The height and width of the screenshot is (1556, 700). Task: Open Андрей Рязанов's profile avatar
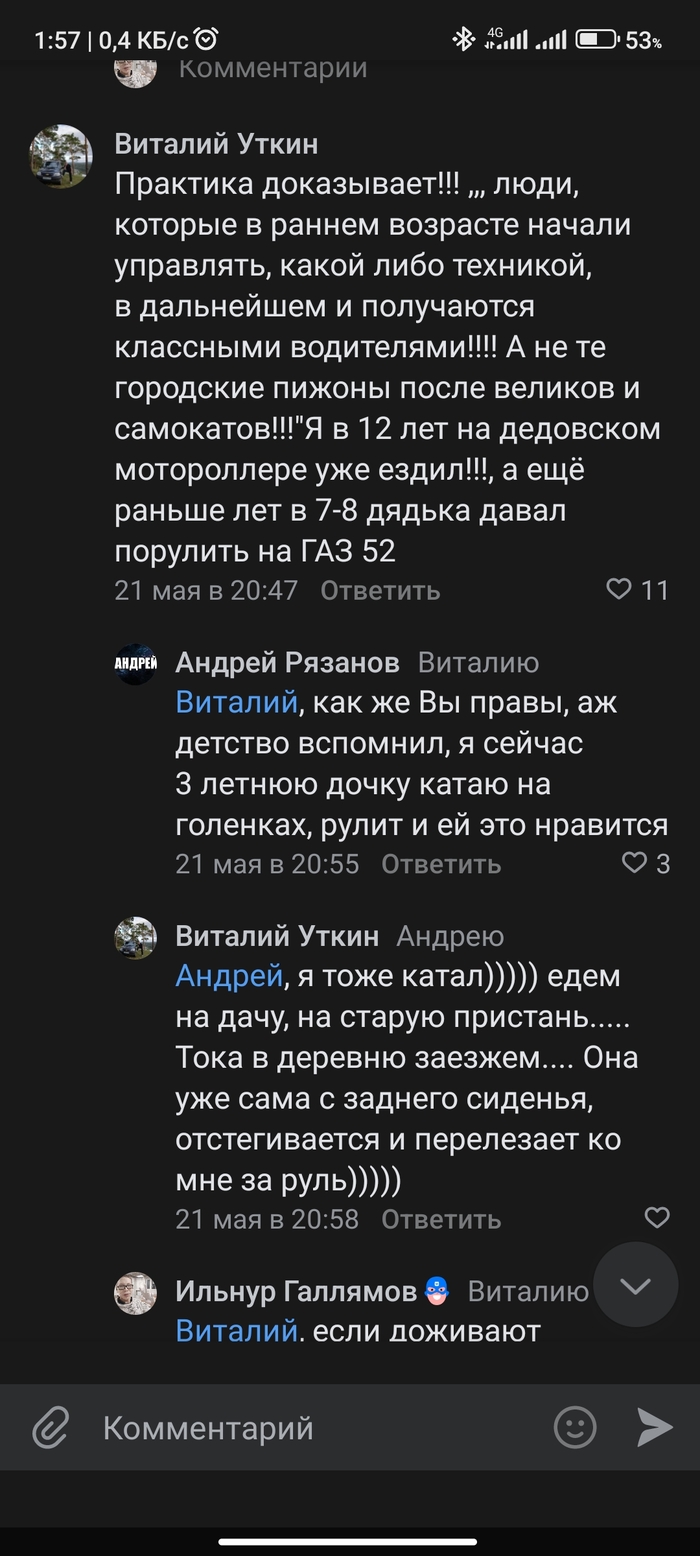135,664
